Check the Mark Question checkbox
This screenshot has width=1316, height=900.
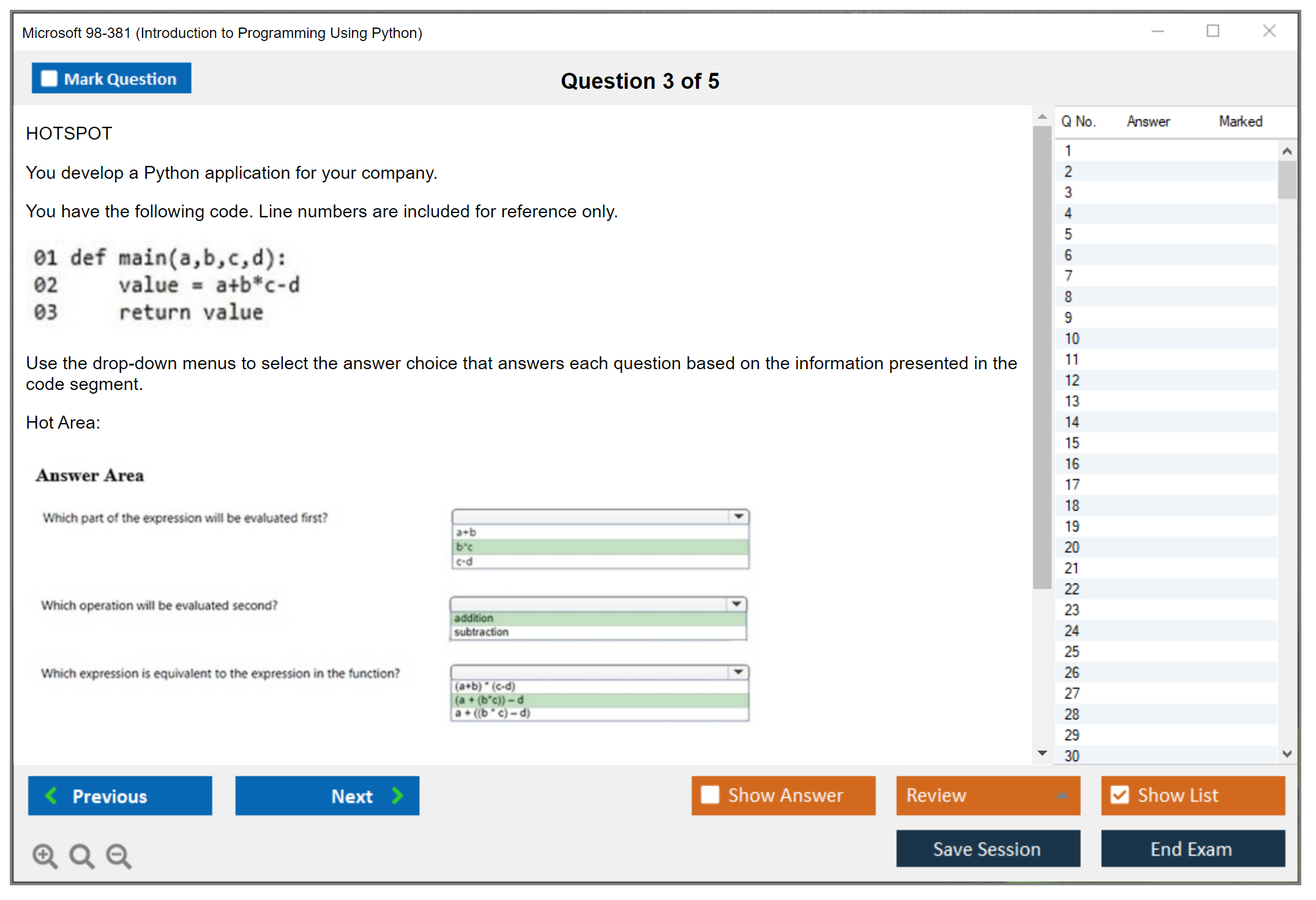(x=49, y=78)
